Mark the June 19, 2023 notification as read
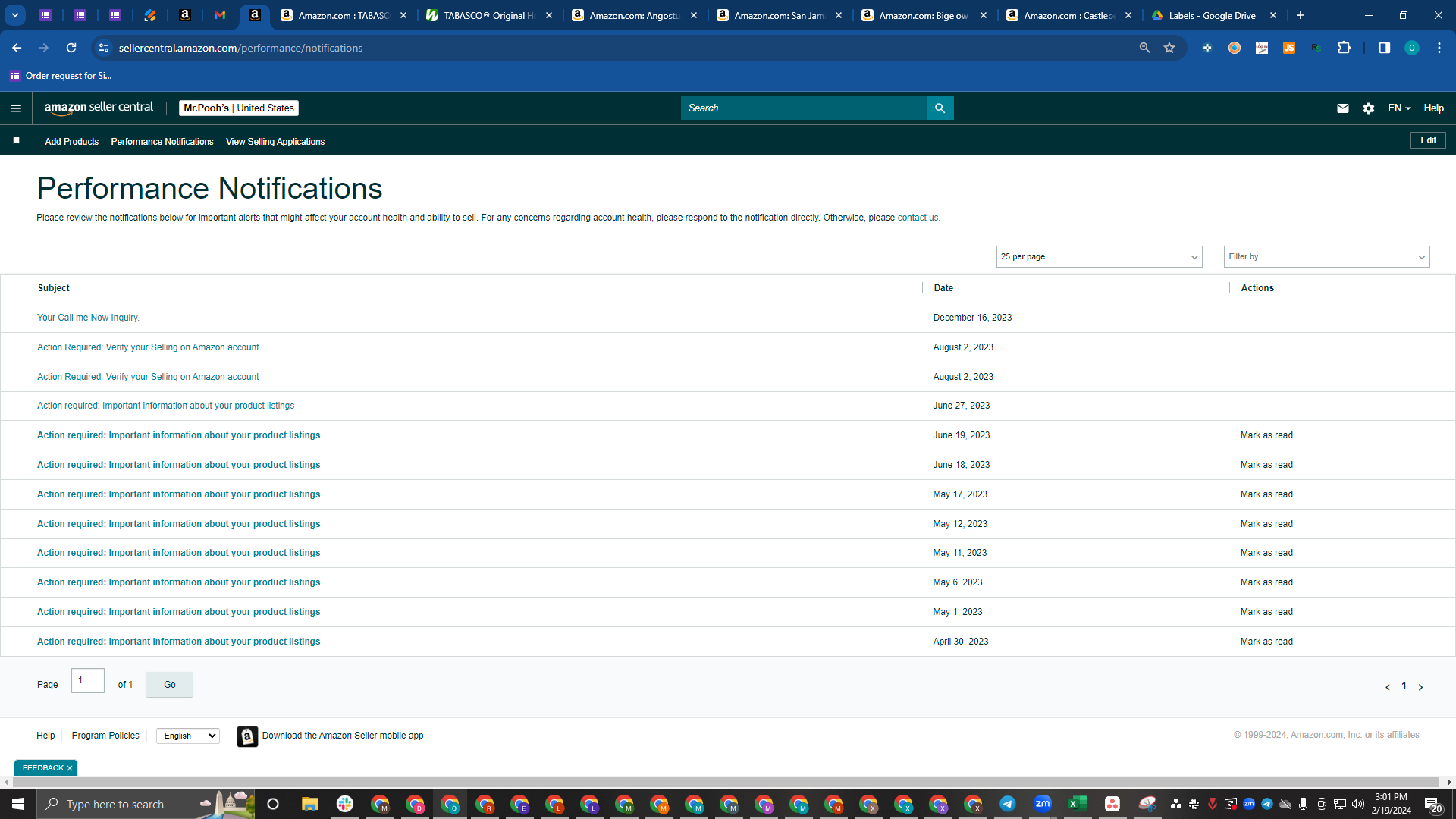This screenshot has height=819, width=1456. (x=1266, y=435)
